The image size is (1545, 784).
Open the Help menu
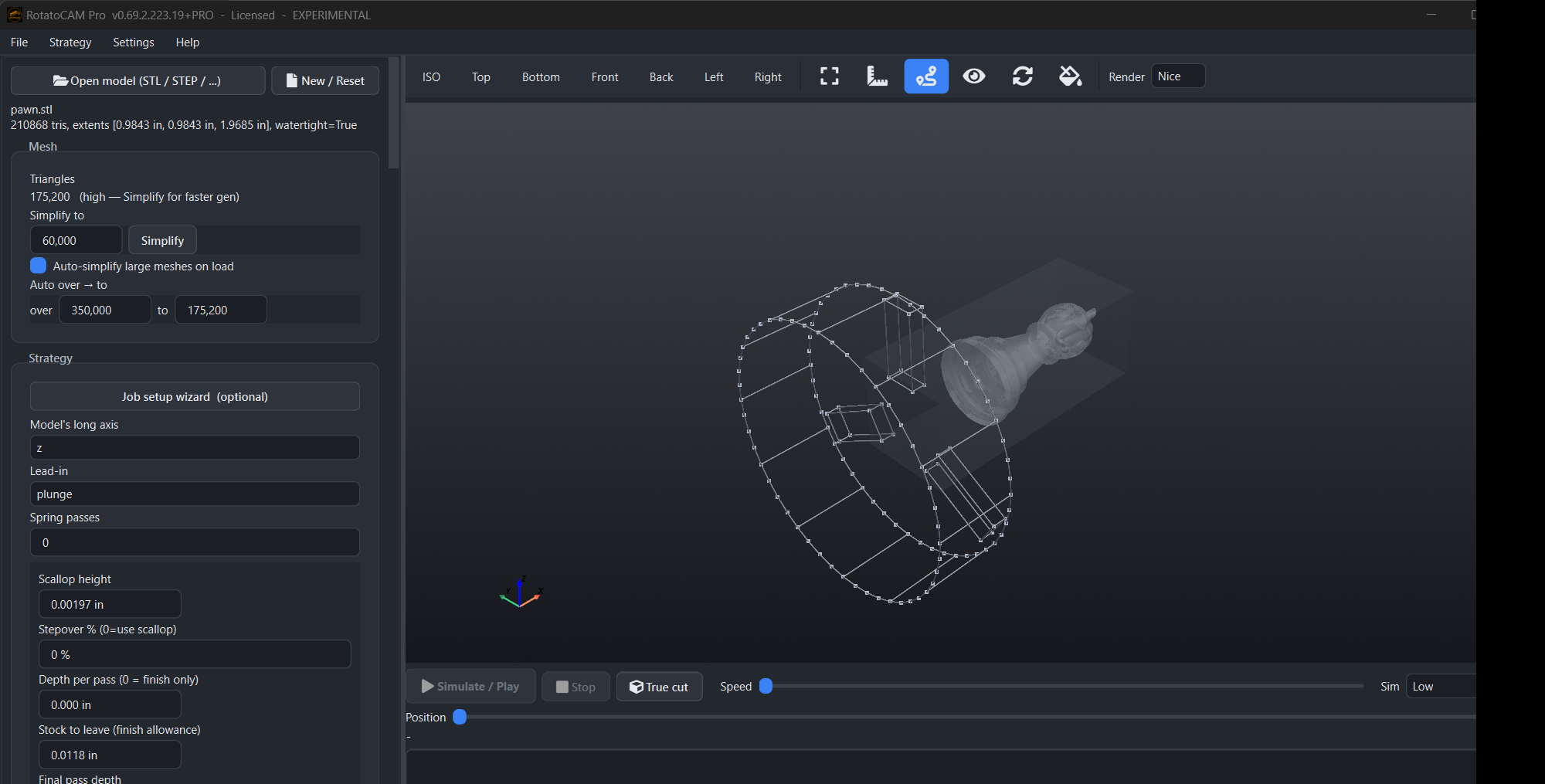188,42
